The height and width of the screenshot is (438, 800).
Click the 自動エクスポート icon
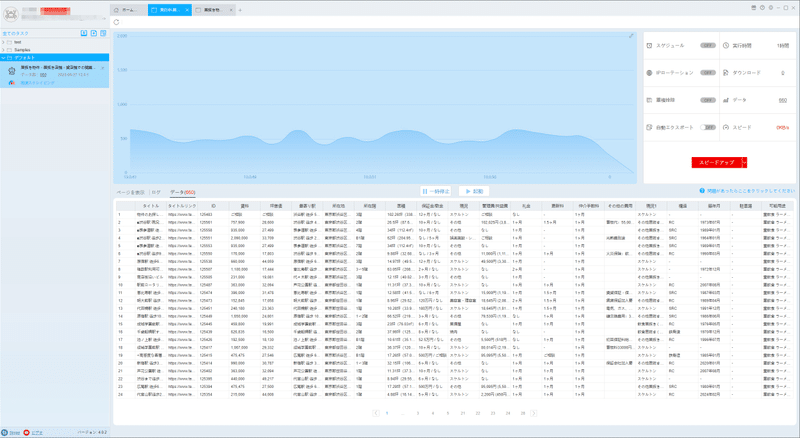click(x=649, y=127)
